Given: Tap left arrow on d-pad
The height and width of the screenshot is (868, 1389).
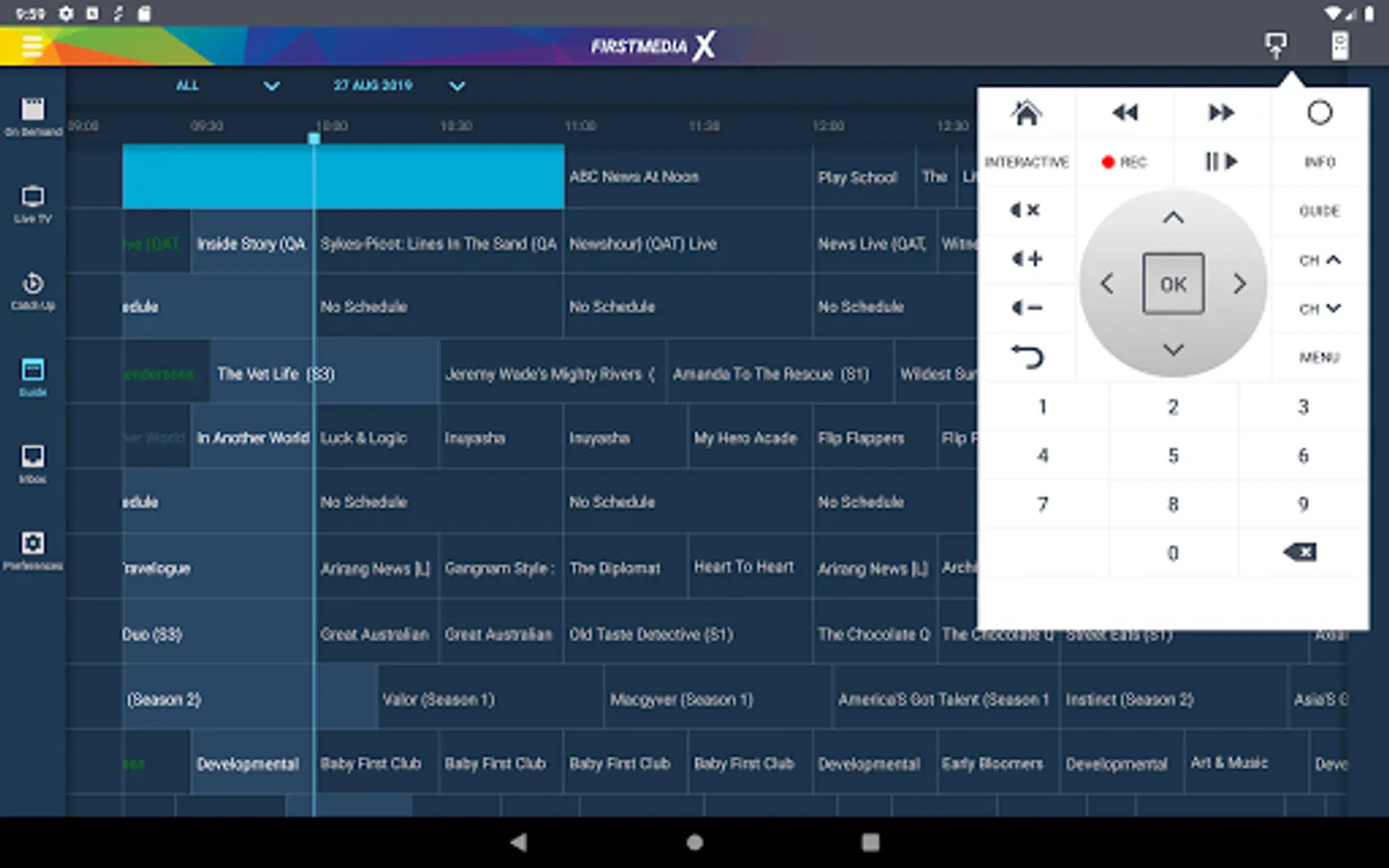Looking at the screenshot, I should point(1106,284).
